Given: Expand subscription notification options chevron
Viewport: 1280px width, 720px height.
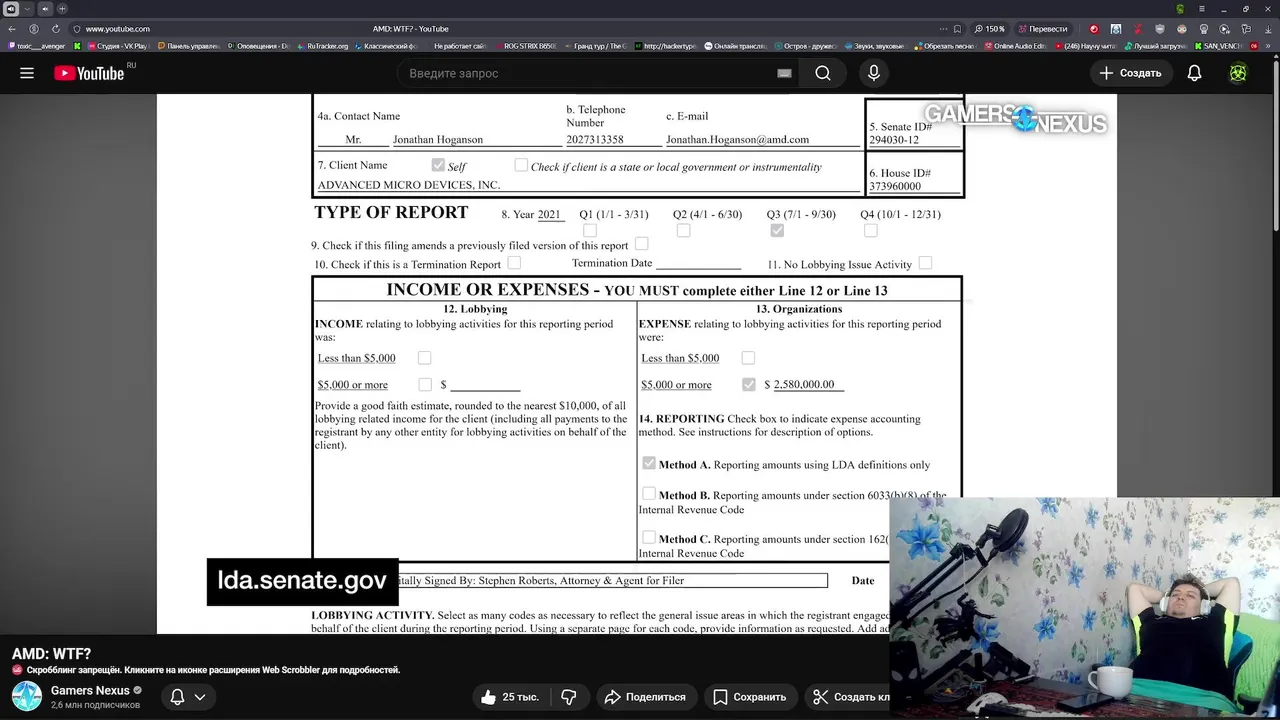Looking at the screenshot, I should point(200,697).
